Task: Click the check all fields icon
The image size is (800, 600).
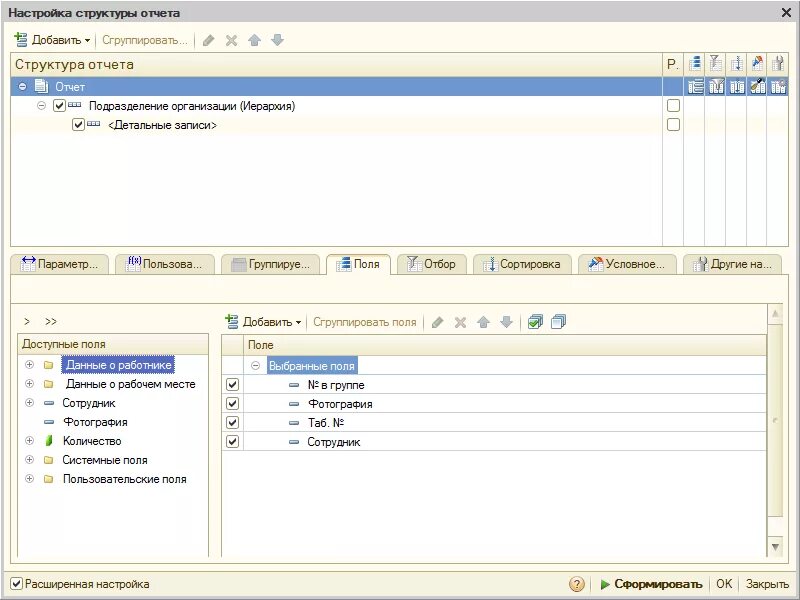Action: click(x=535, y=322)
